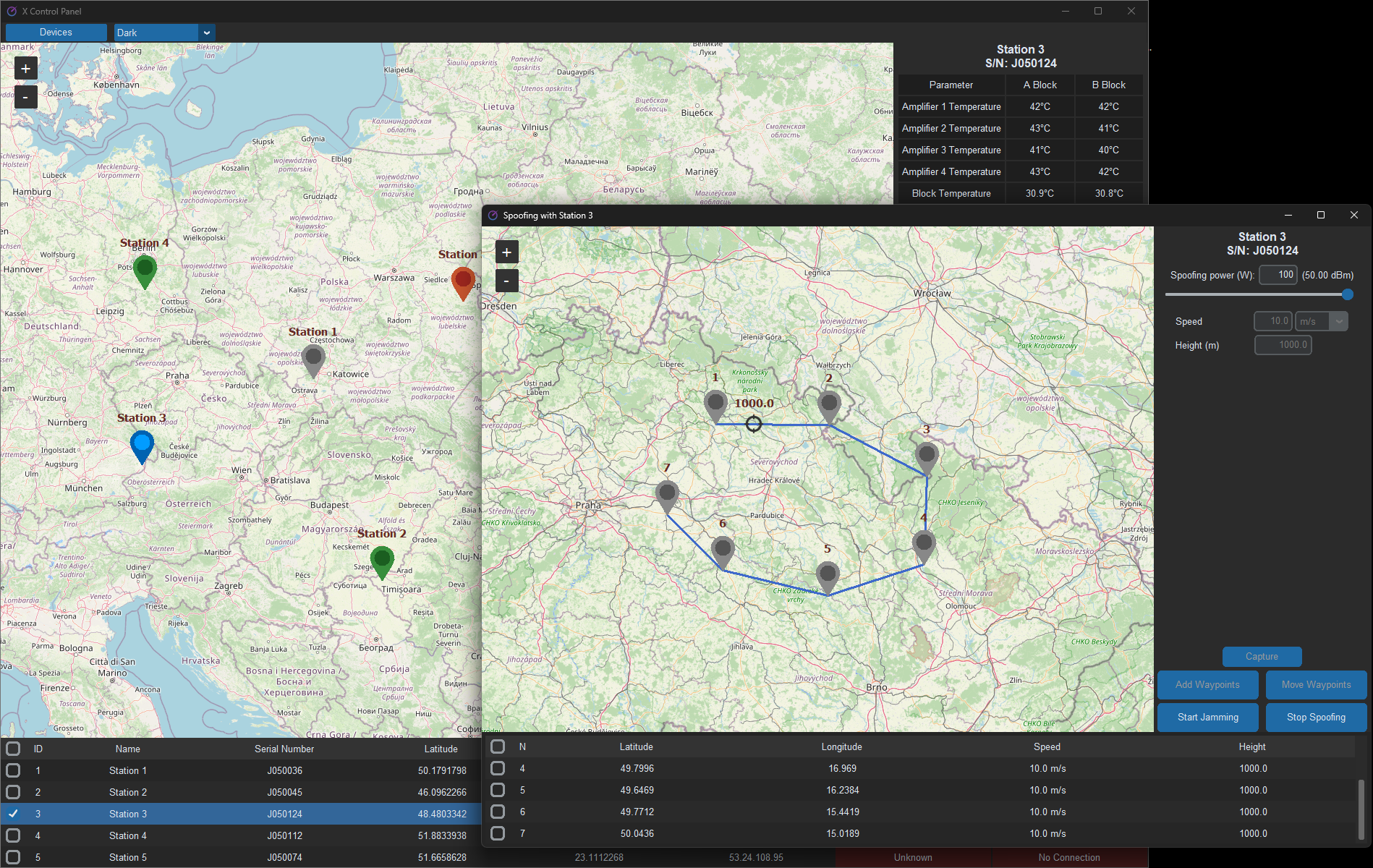
Task: Sort waypoints by Longitude column header
Action: point(841,746)
